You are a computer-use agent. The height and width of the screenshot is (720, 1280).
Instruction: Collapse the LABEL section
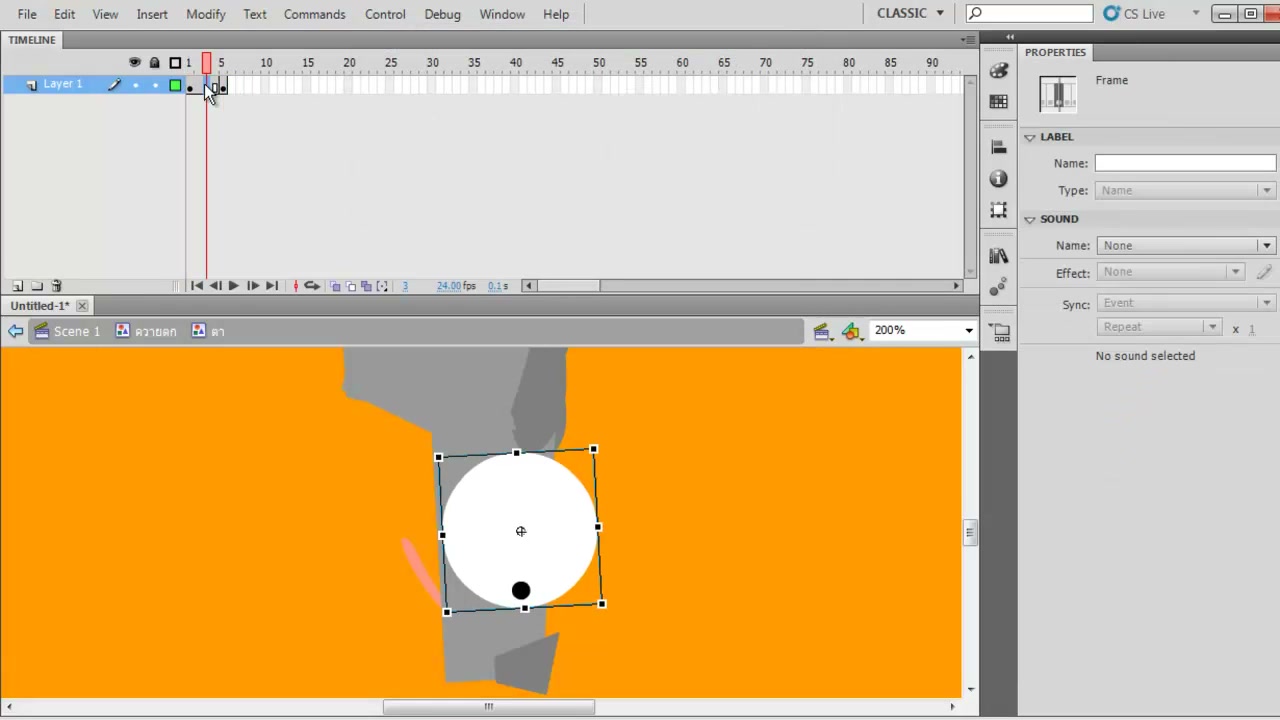(1030, 137)
